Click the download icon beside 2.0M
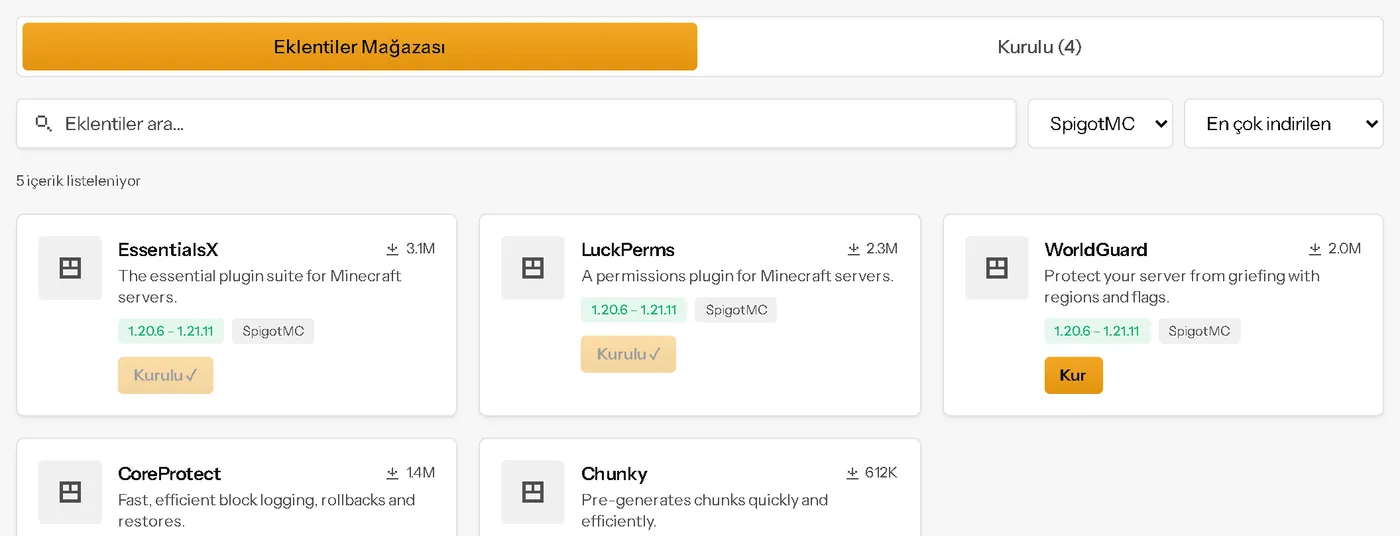Viewport: 1400px width, 536px height. [1315, 249]
